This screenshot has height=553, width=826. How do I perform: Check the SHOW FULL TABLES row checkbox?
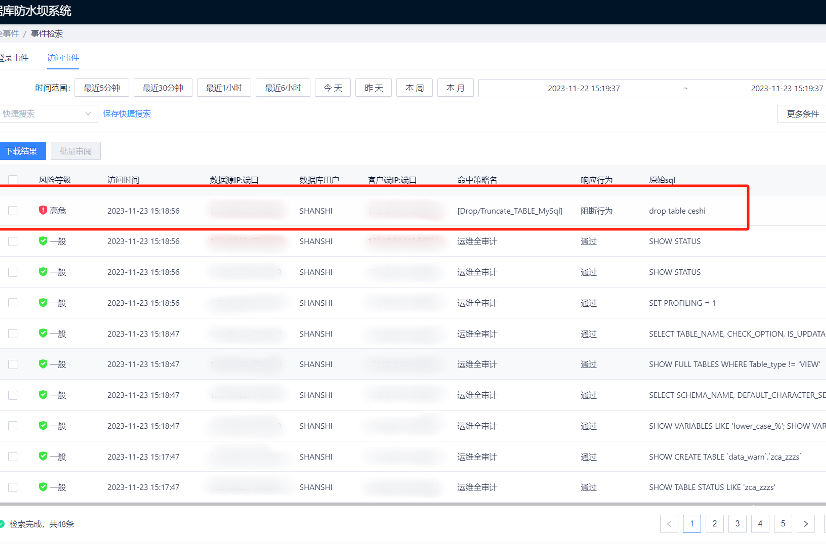pyautogui.click(x=13, y=364)
